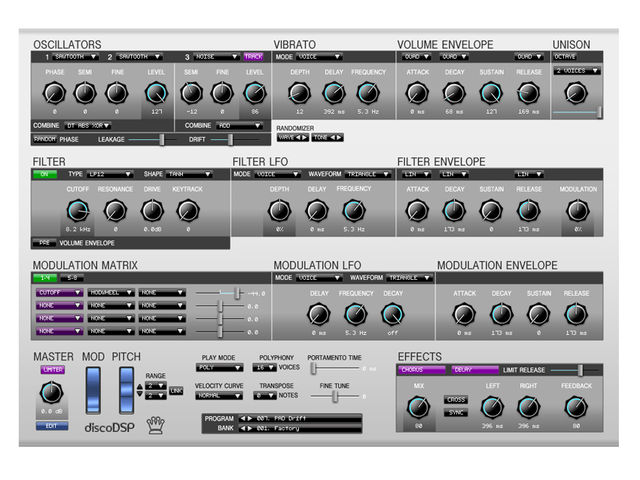Click the Filter Envelope Decay knob
The width and height of the screenshot is (640, 480).
454,211
